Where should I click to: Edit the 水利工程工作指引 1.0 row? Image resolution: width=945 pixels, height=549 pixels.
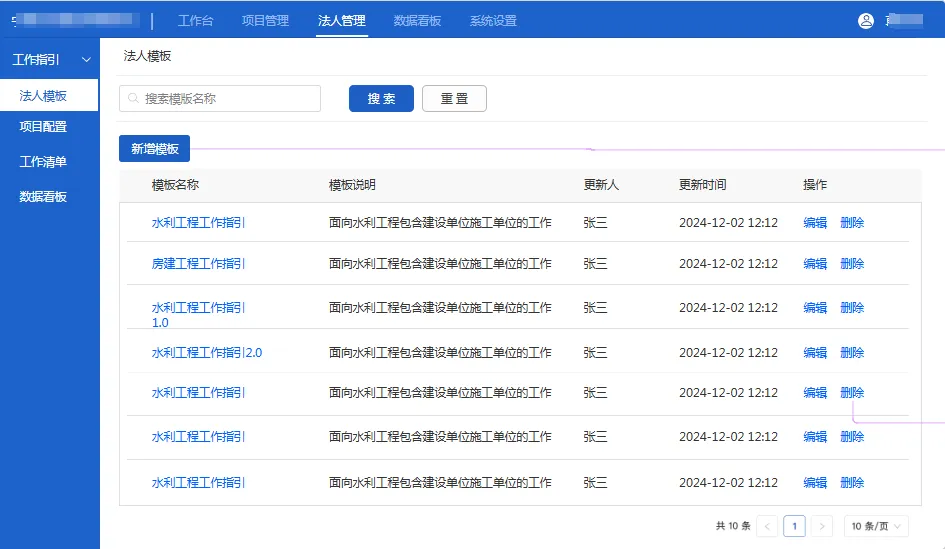tap(815, 307)
